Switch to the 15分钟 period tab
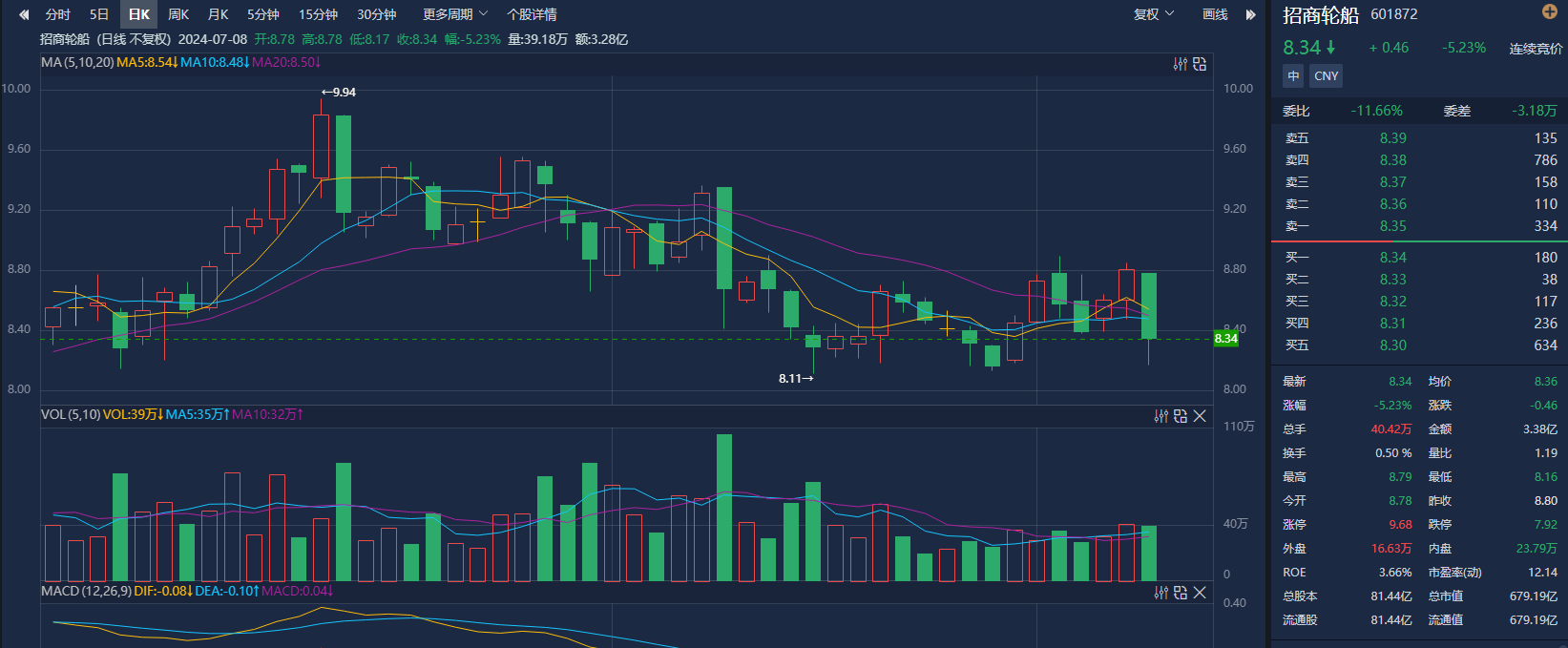The width and height of the screenshot is (1568, 648). click(318, 14)
